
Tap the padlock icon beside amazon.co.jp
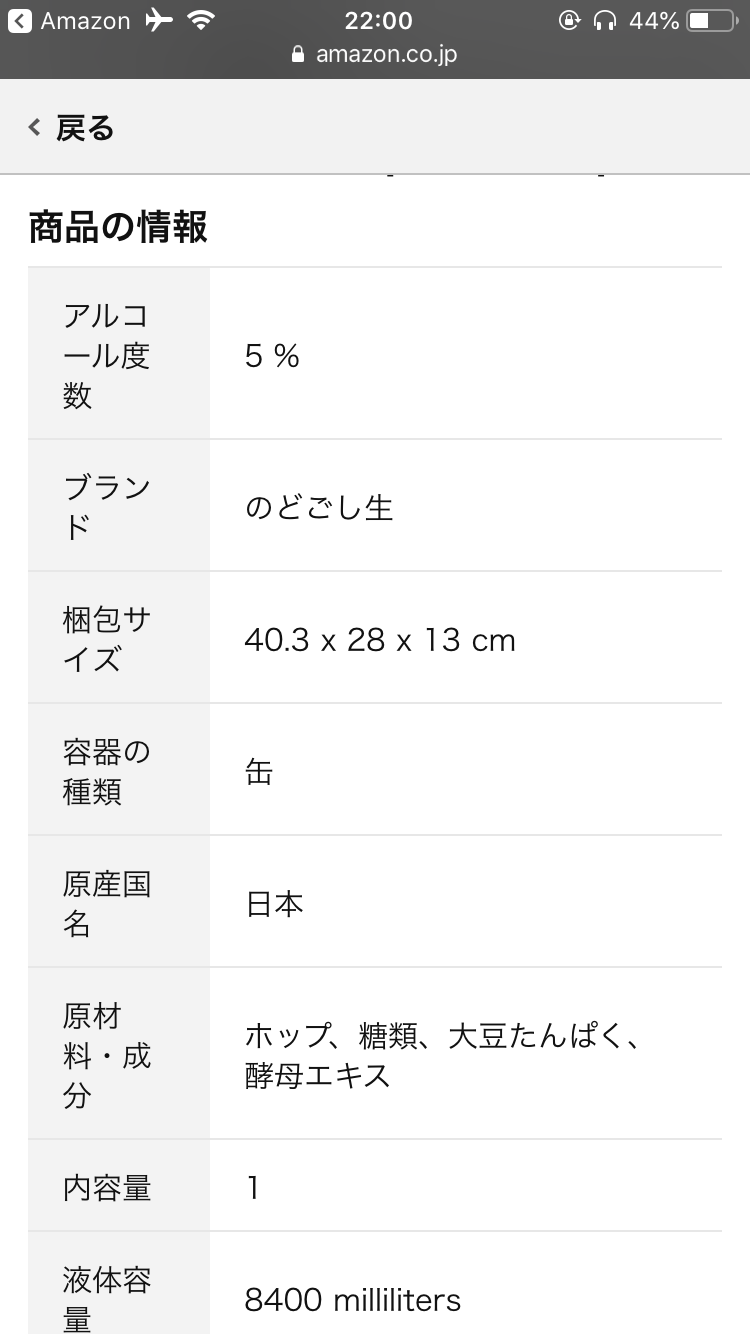click(297, 55)
